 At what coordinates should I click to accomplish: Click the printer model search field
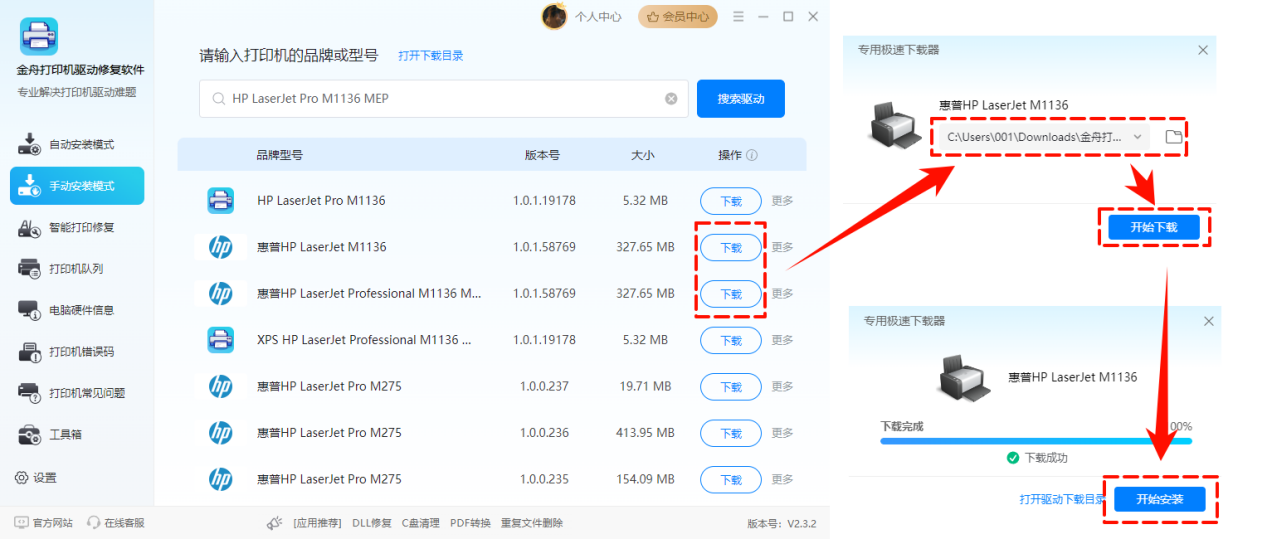click(x=444, y=99)
